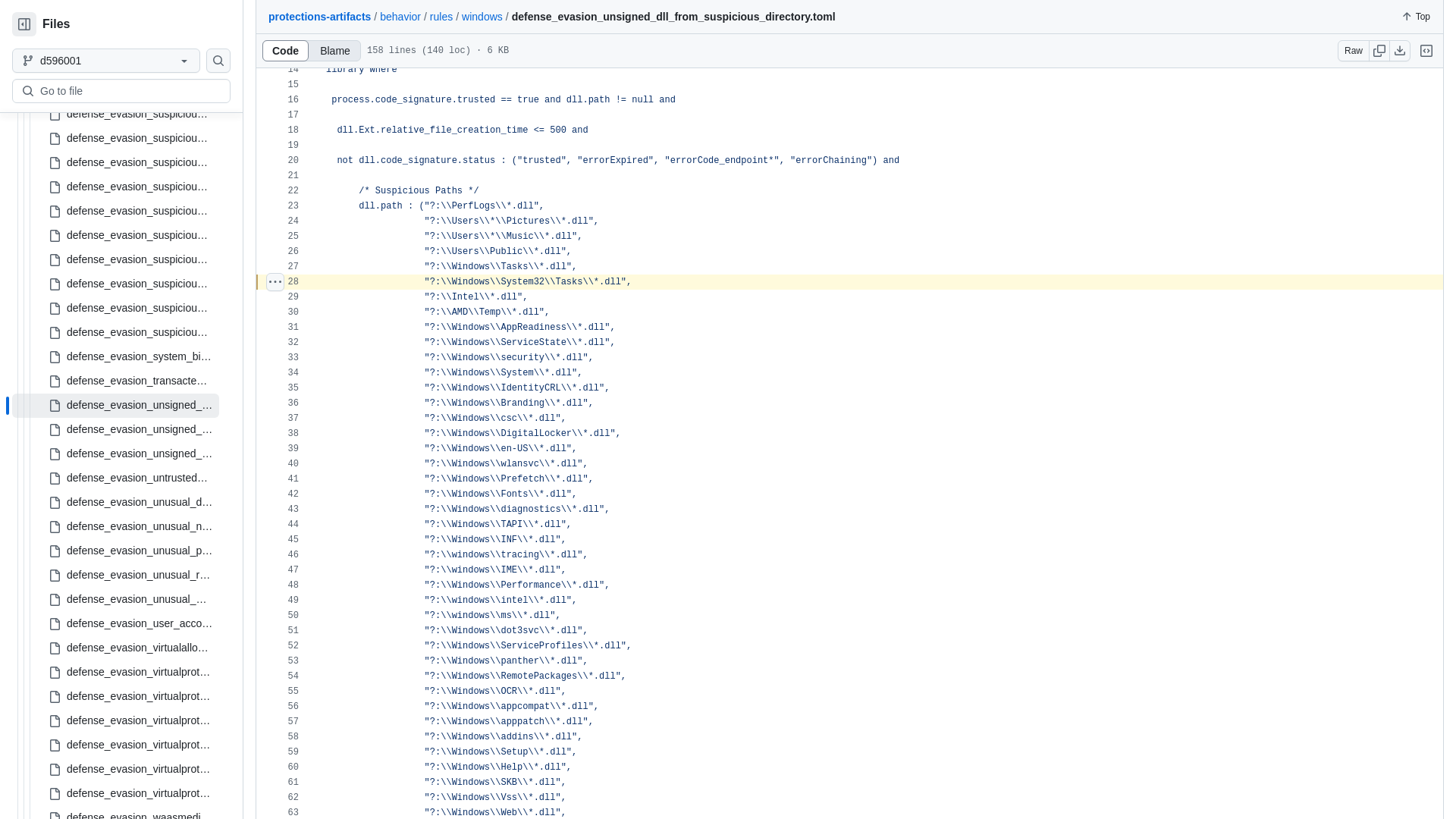The width and height of the screenshot is (1456, 819).
Task: Click file icon beside defense_evasion_unusual_p…
Action: pos(55,551)
